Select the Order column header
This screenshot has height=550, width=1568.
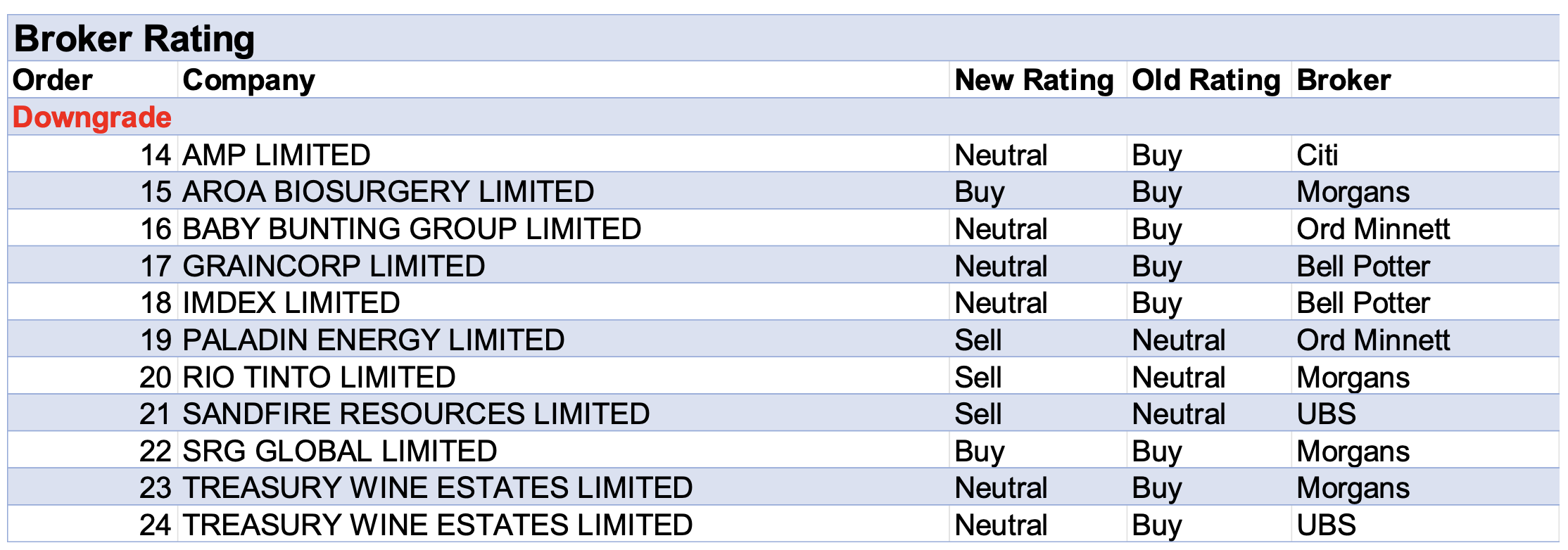coord(53,80)
